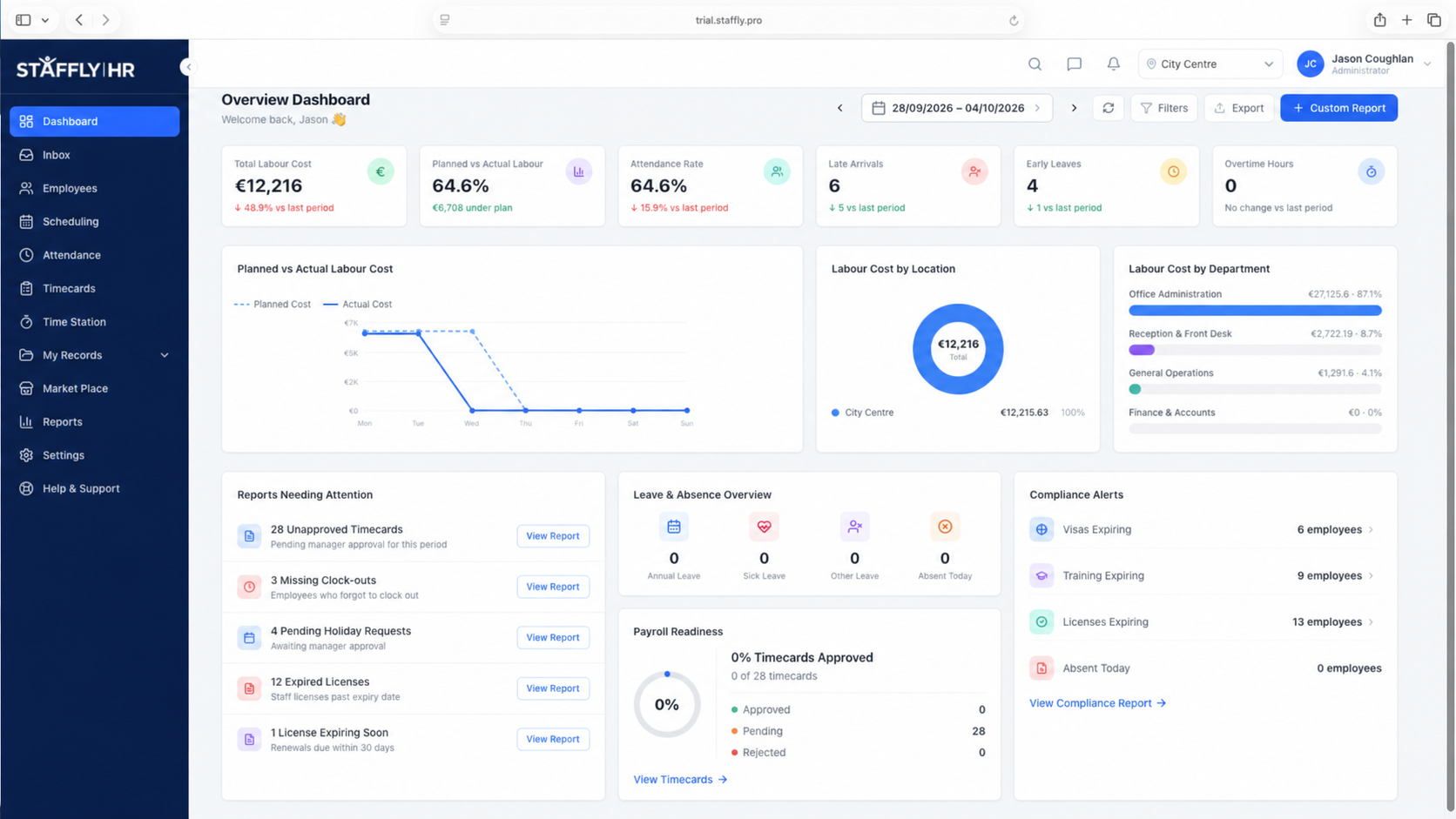
Task: View Report for 28 Unapproved Timecards
Action: click(553, 536)
